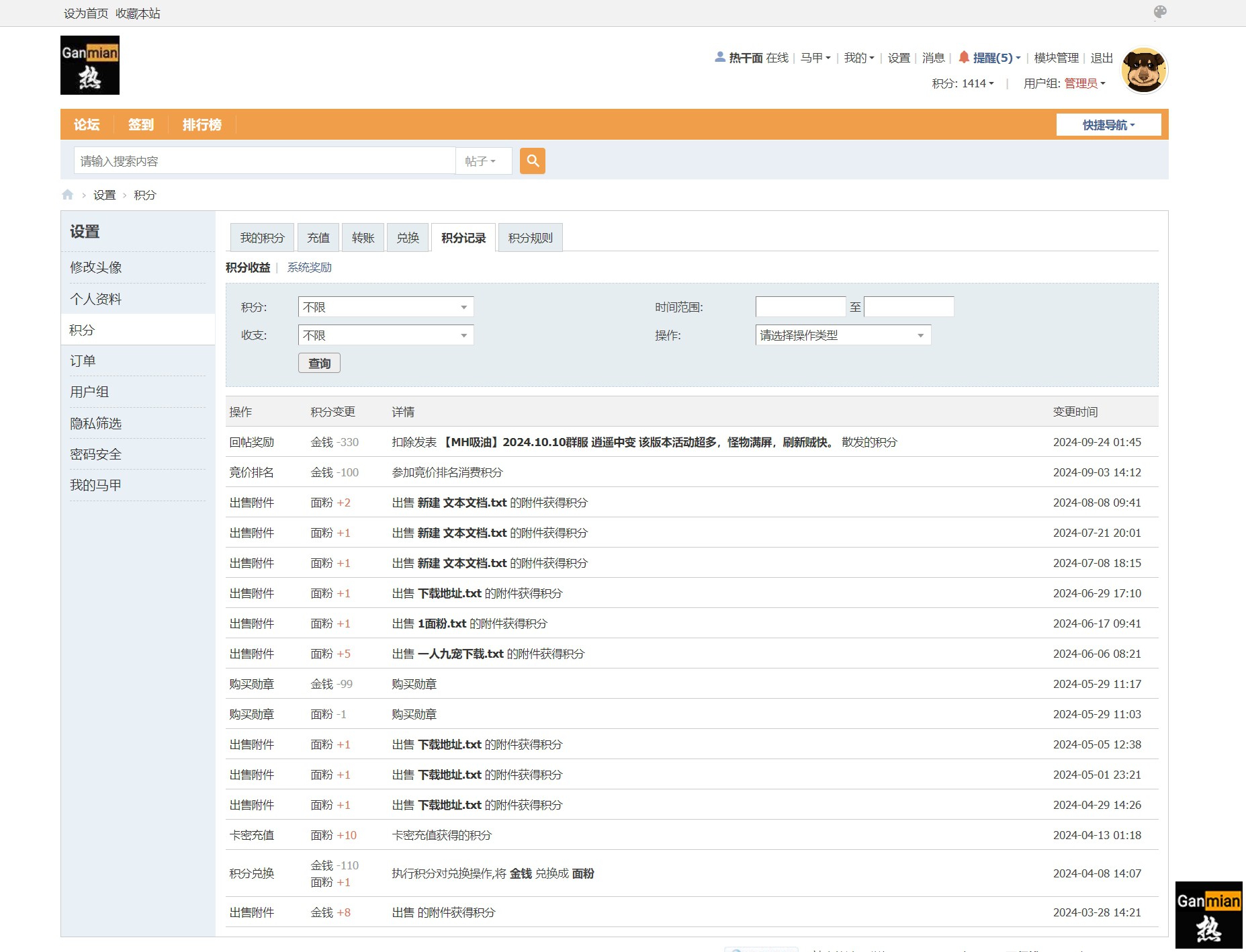Open the 收支 filter dropdown

click(386, 335)
